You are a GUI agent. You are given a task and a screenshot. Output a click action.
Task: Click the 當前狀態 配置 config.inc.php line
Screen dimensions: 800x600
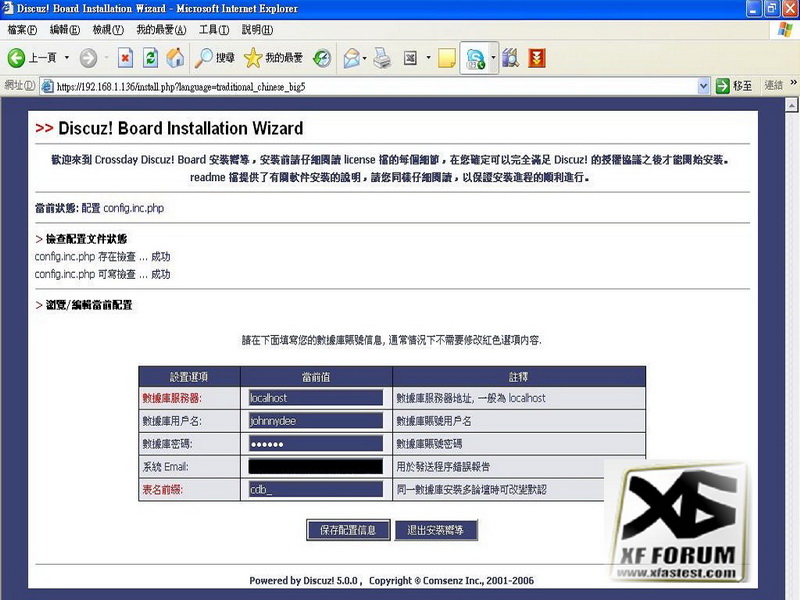99,208
